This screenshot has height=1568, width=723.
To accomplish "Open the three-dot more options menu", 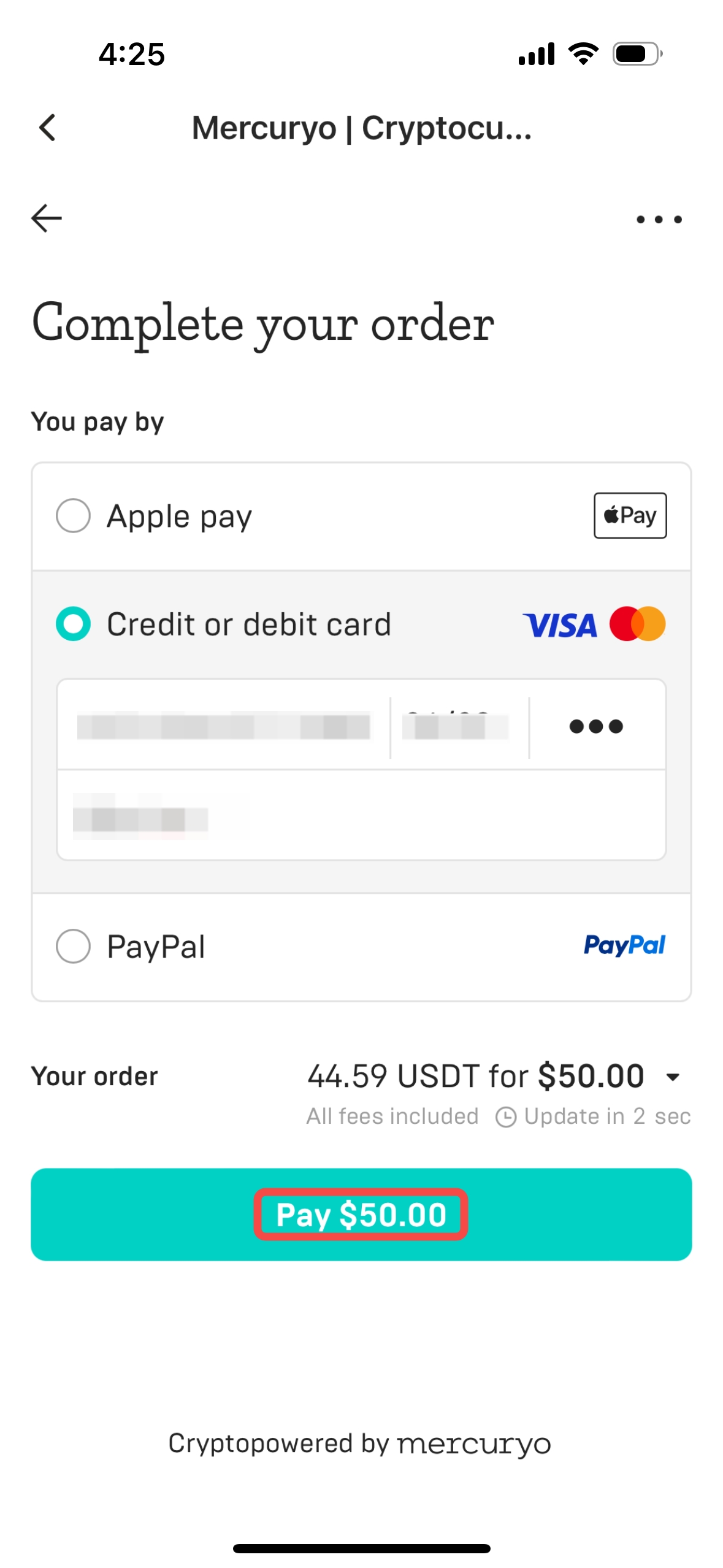I will point(659,219).
